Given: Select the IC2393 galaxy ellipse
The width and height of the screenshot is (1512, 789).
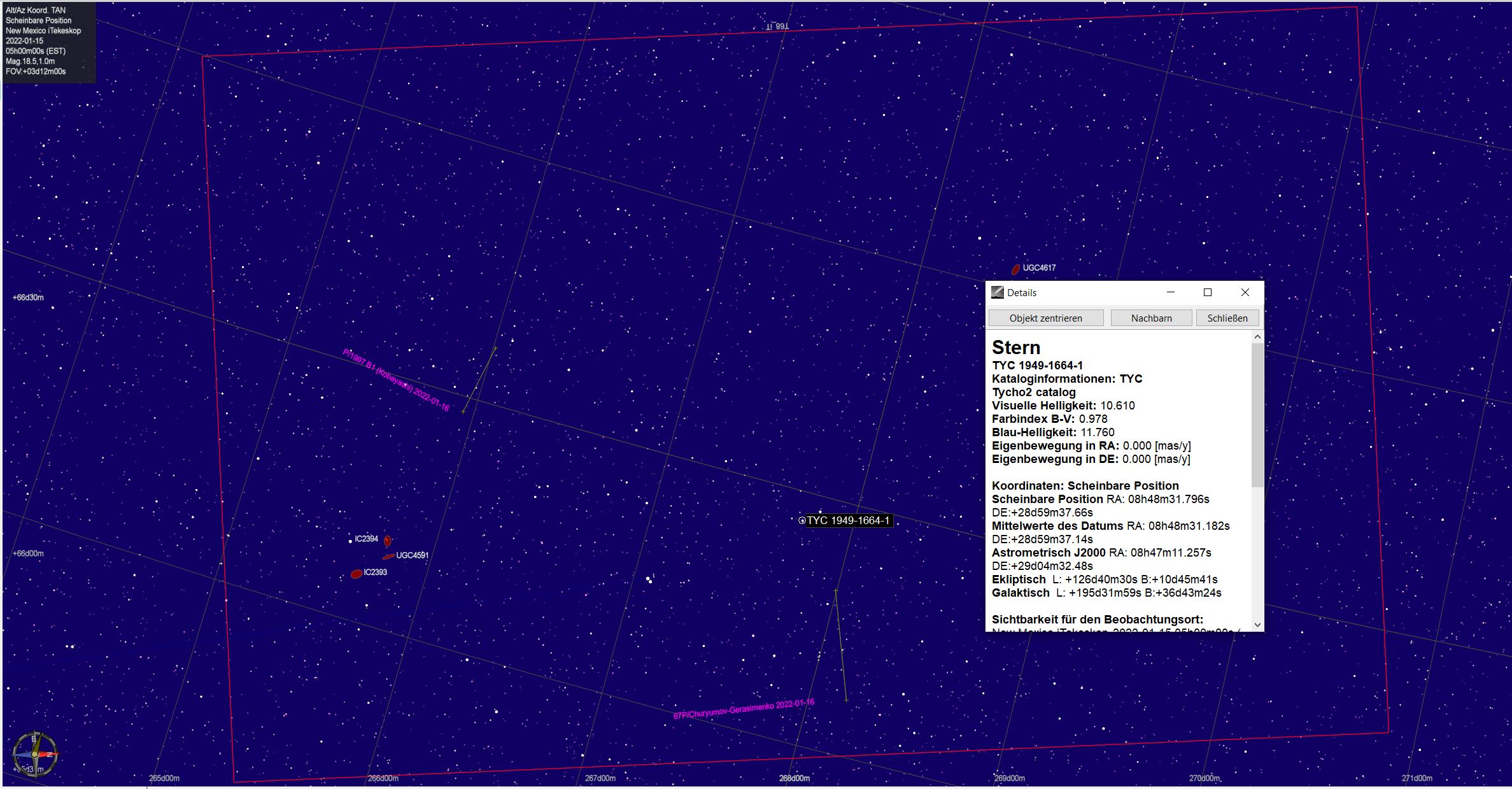Looking at the screenshot, I should point(357,574).
